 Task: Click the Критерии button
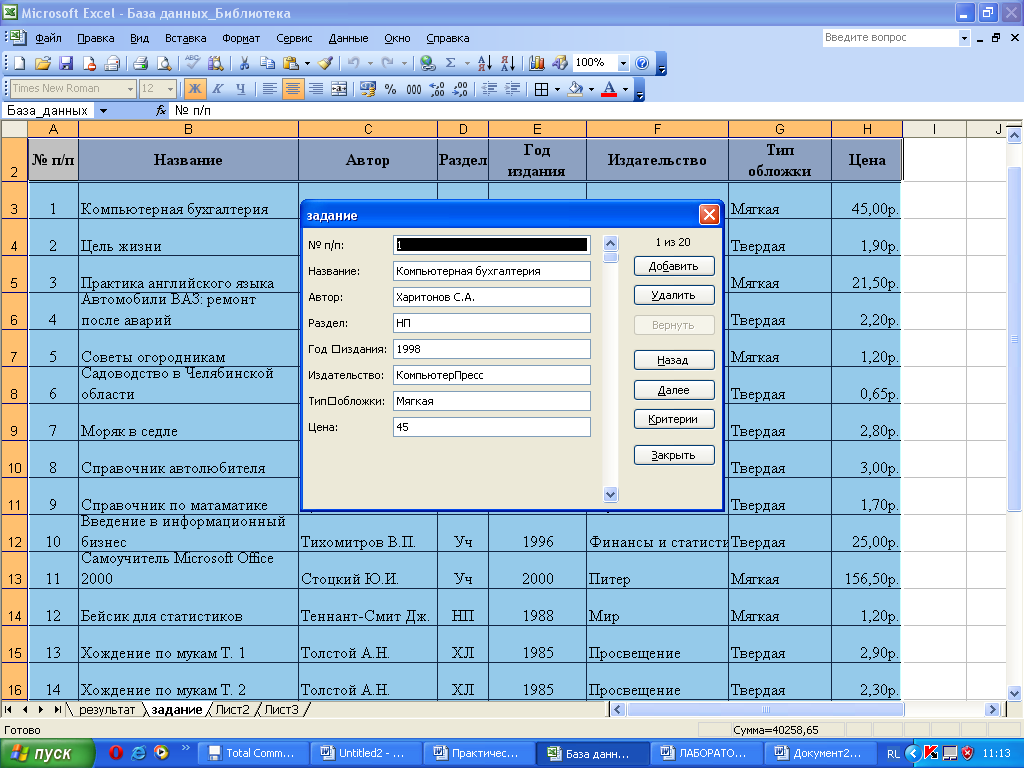pyautogui.click(x=674, y=419)
